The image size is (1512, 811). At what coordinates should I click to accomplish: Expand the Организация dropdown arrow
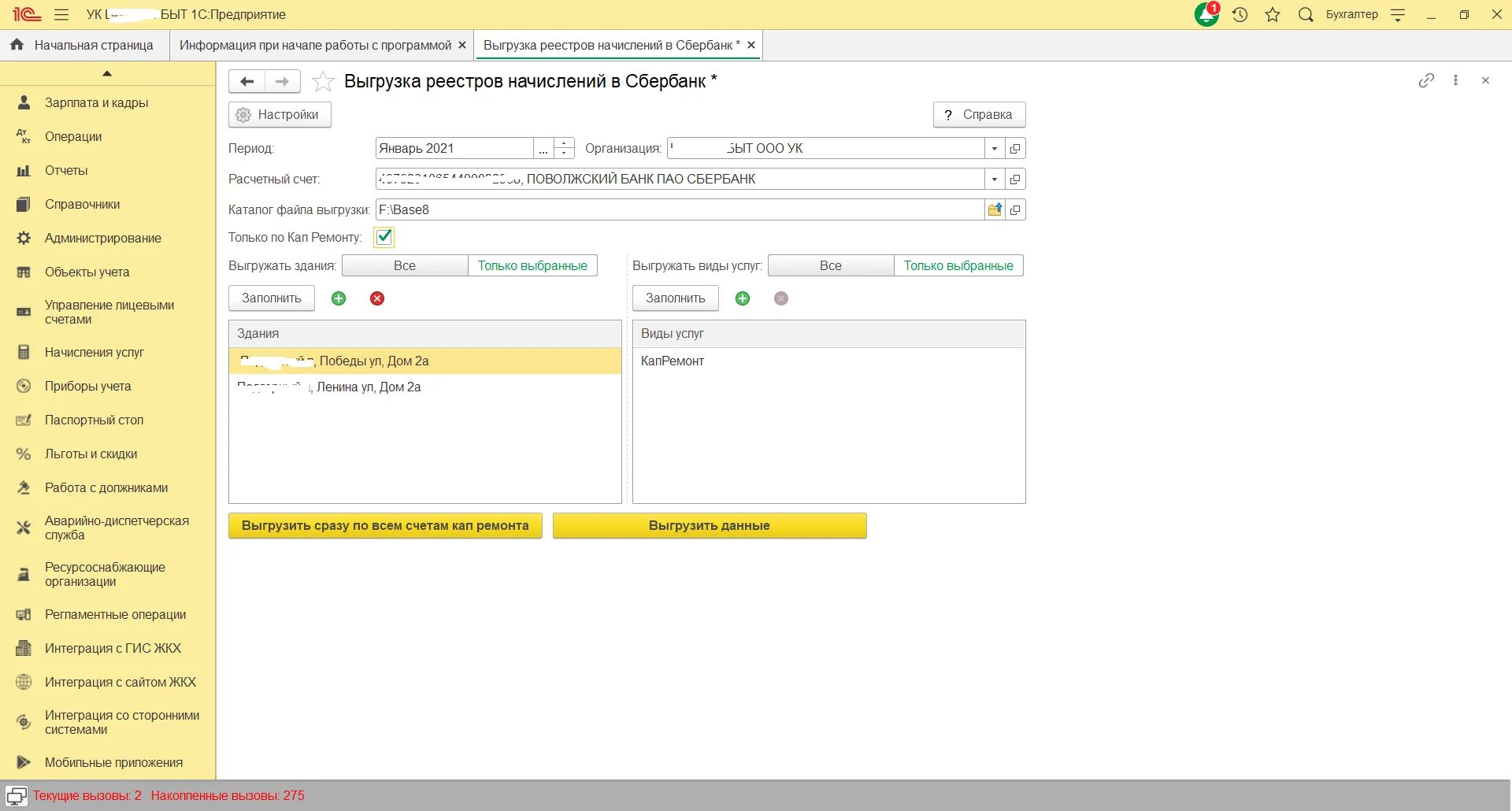pyautogui.click(x=995, y=148)
